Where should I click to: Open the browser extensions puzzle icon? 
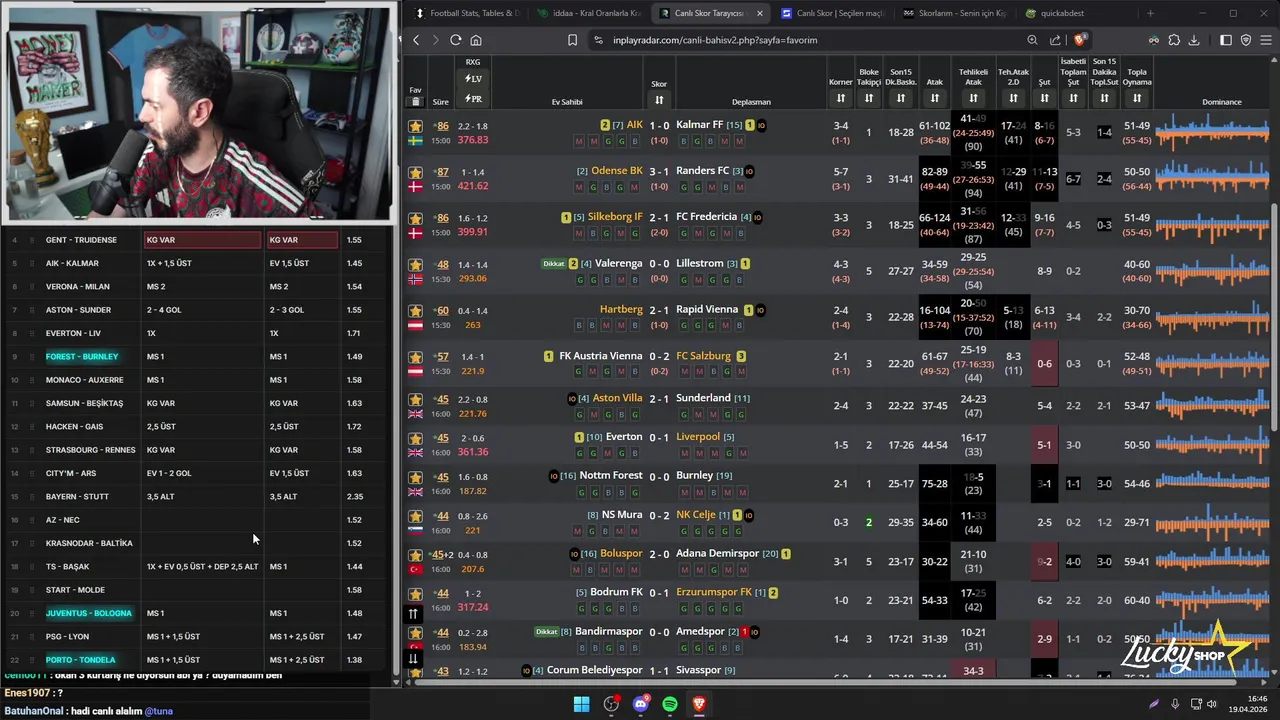pyautogui.click(x=1174, y=40)
